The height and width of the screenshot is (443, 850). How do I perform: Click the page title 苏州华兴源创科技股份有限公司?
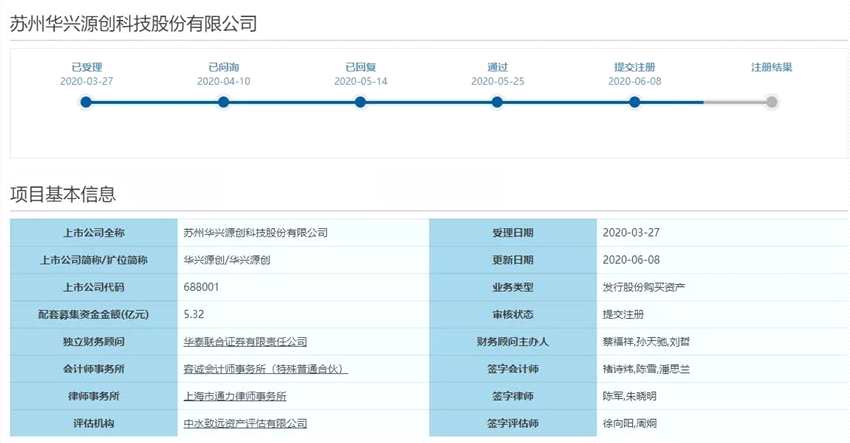133,24
